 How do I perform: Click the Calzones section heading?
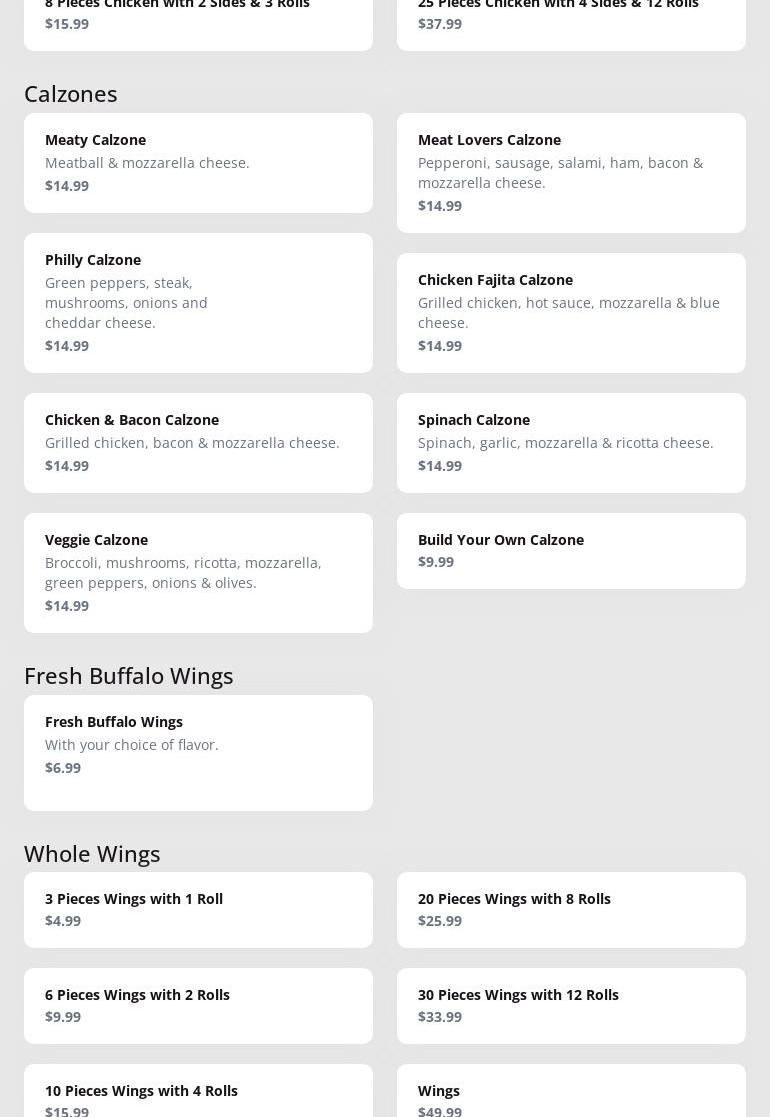pos(71,93)
